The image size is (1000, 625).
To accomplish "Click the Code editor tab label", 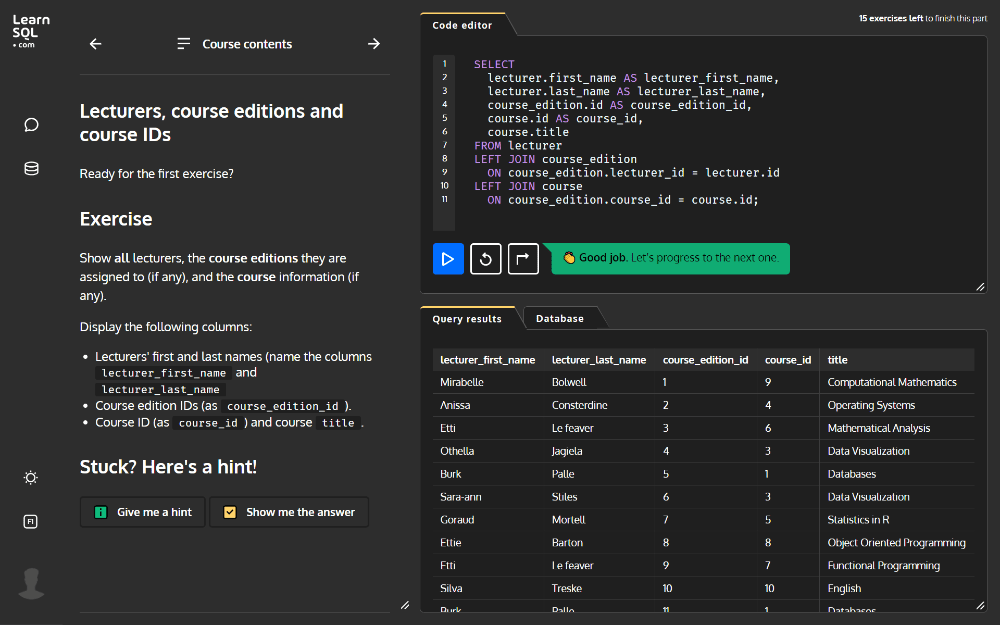I will tap(462, 25).
